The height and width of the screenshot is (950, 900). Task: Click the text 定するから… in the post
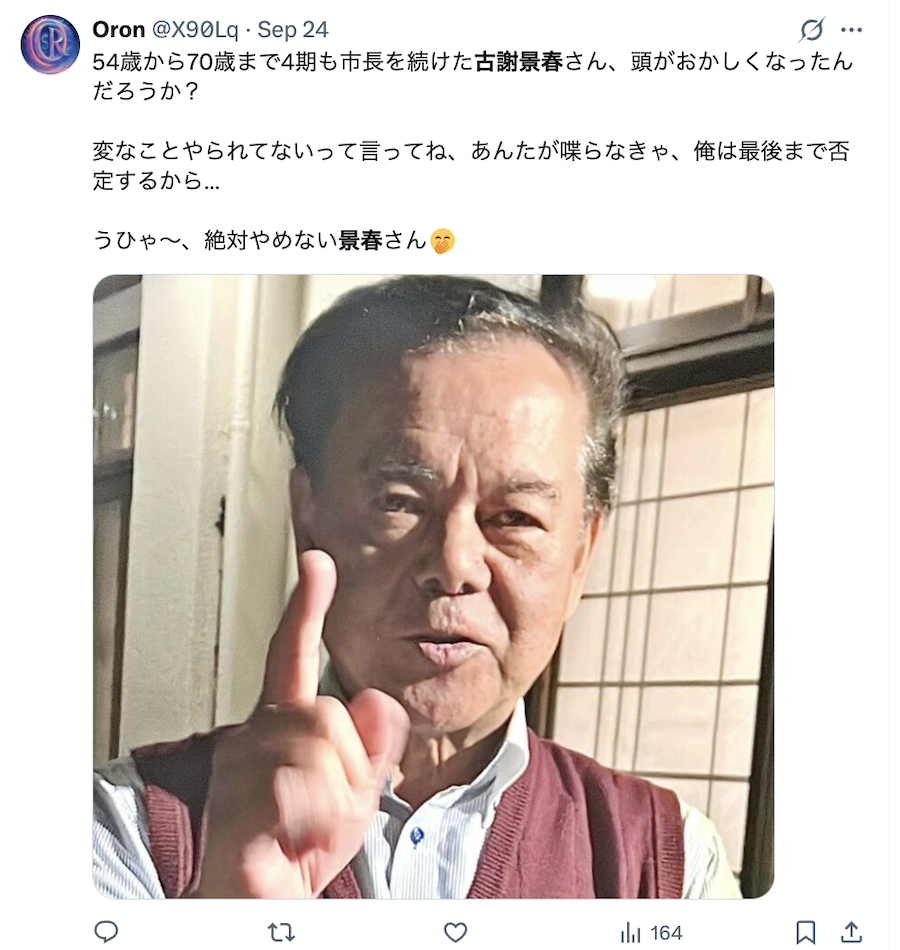tap(156, 181)
